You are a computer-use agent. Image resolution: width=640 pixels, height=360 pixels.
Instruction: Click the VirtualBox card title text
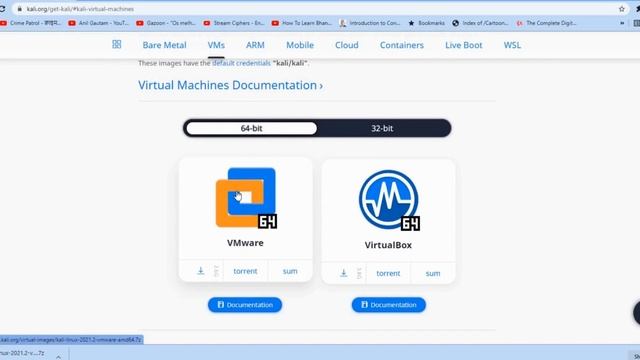click(x=388, y=245)
